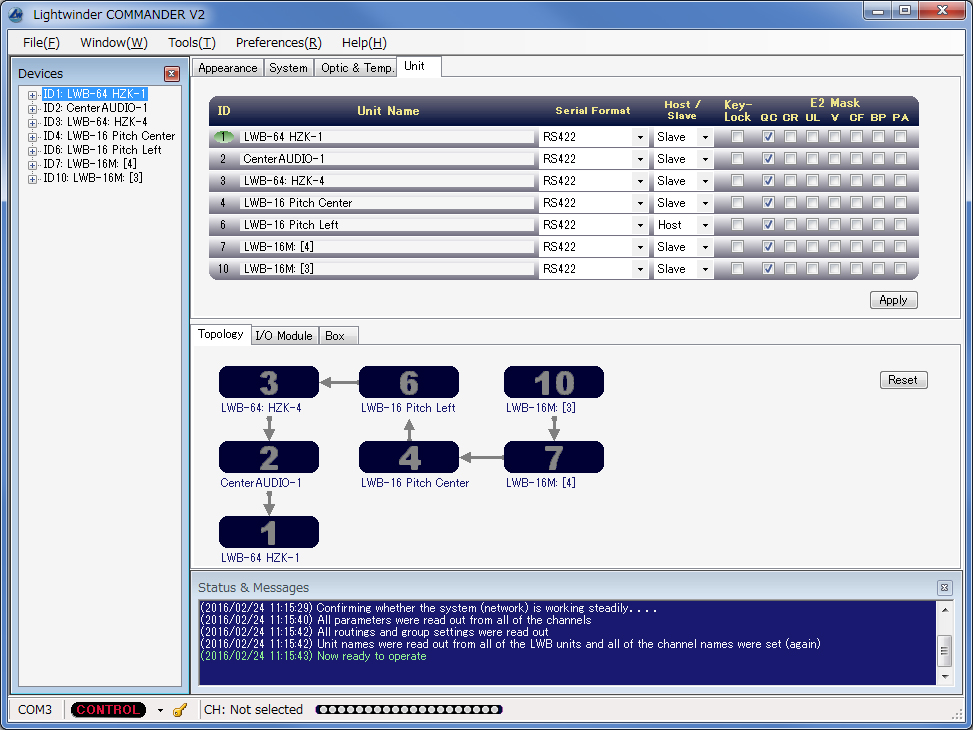Enable CF mask for LWB-16 Pitch Left
The width and height of the screenshot is (973, 730).
pos(856,225)
